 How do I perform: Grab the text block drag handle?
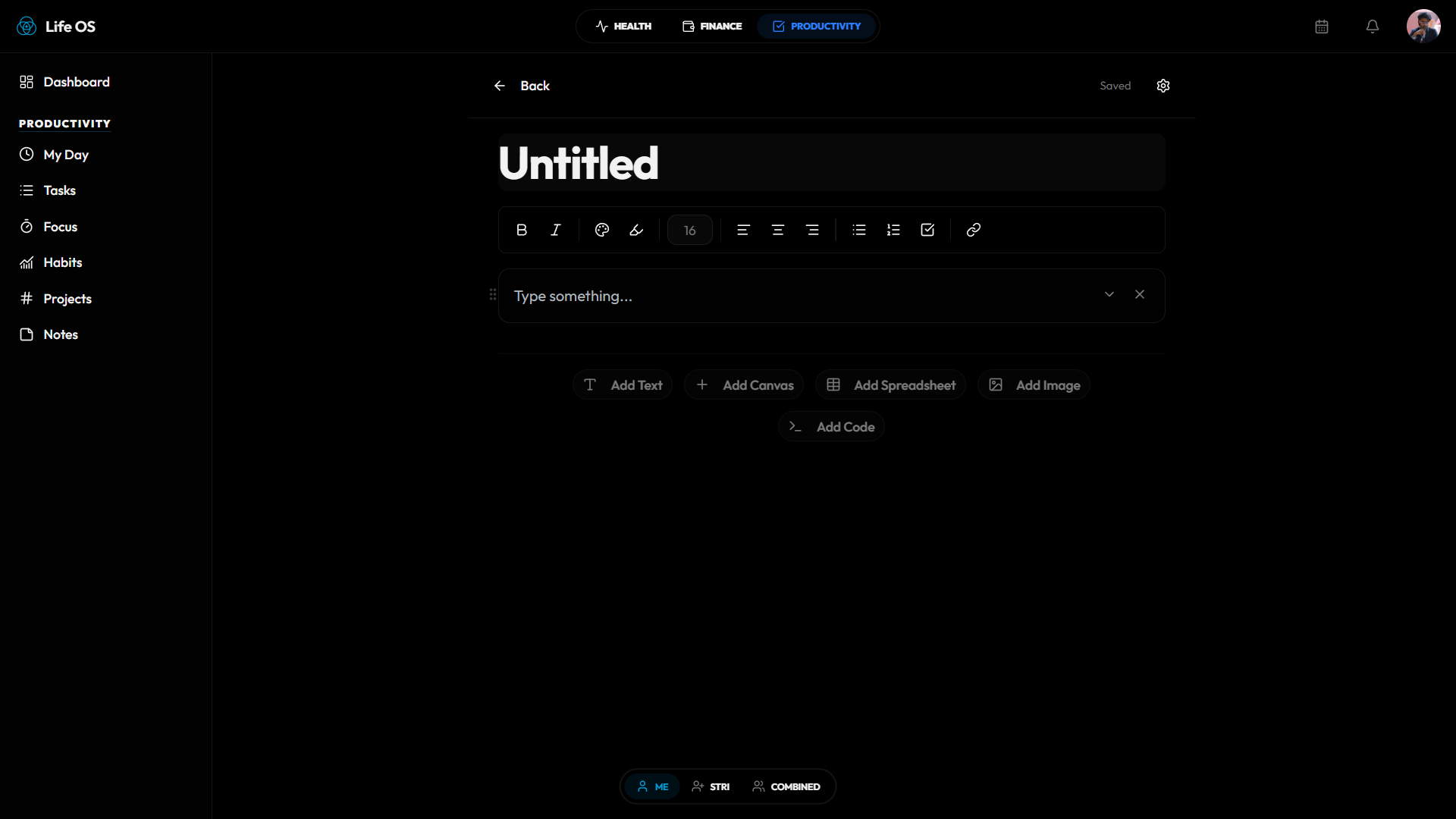493,294
